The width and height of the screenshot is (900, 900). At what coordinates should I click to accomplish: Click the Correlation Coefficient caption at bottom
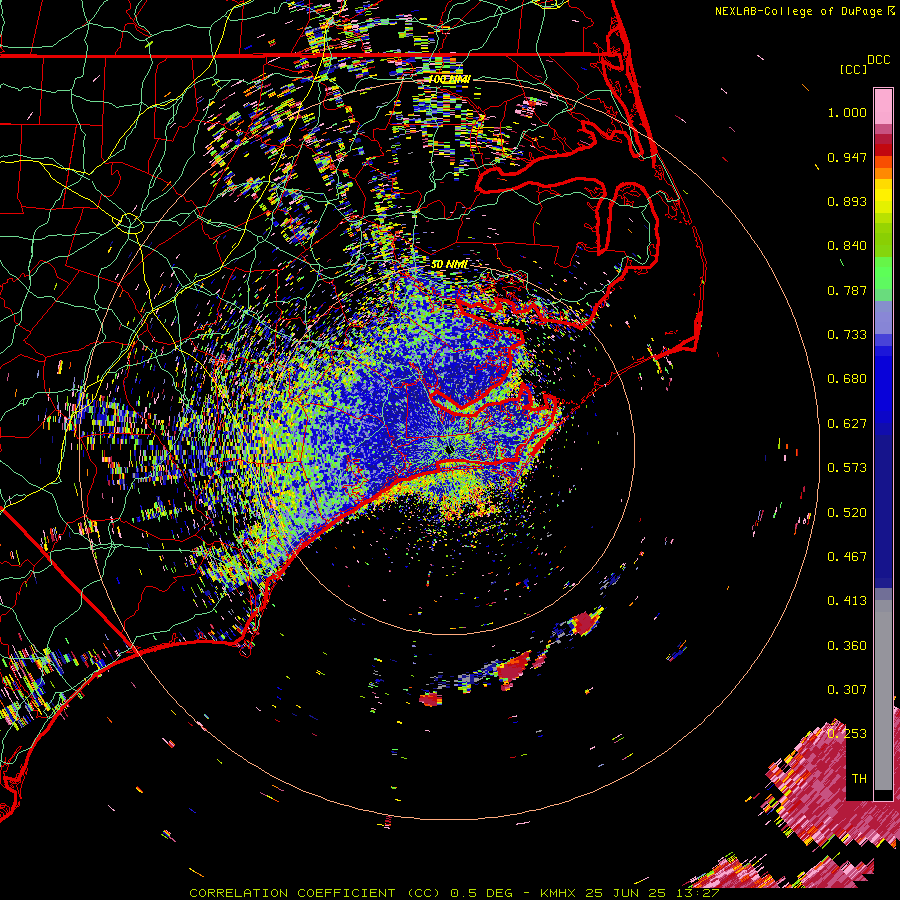coord(454,893)
